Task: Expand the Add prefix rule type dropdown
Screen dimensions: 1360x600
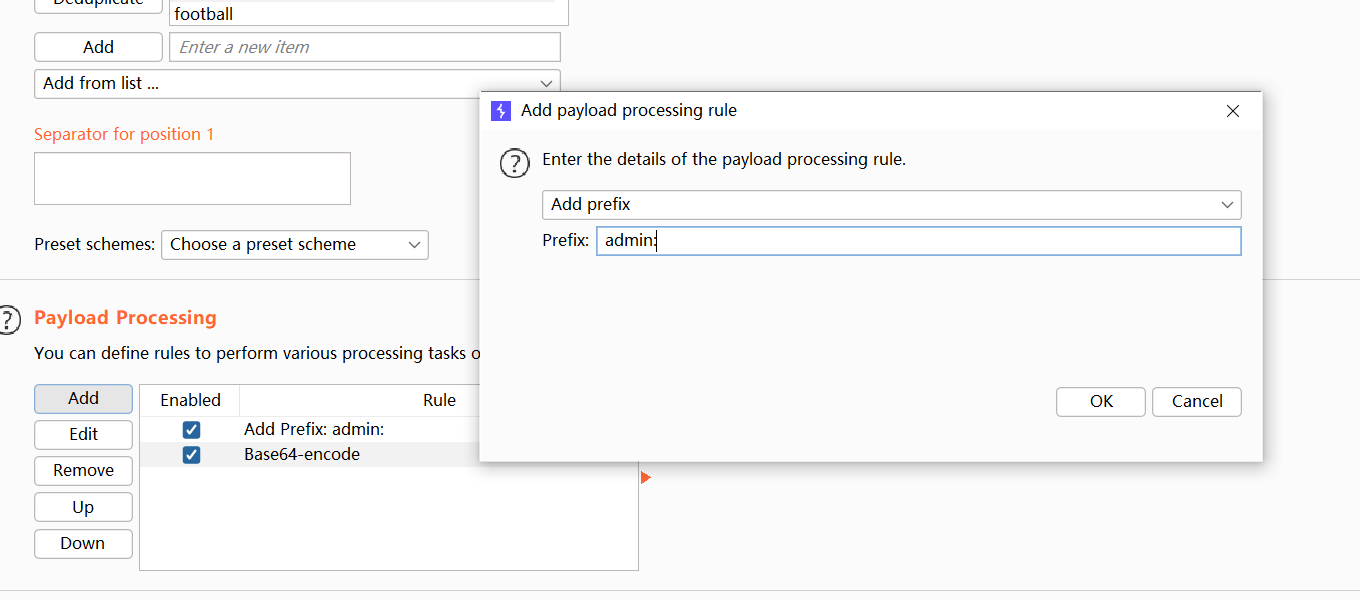Action: click(891, 205)
